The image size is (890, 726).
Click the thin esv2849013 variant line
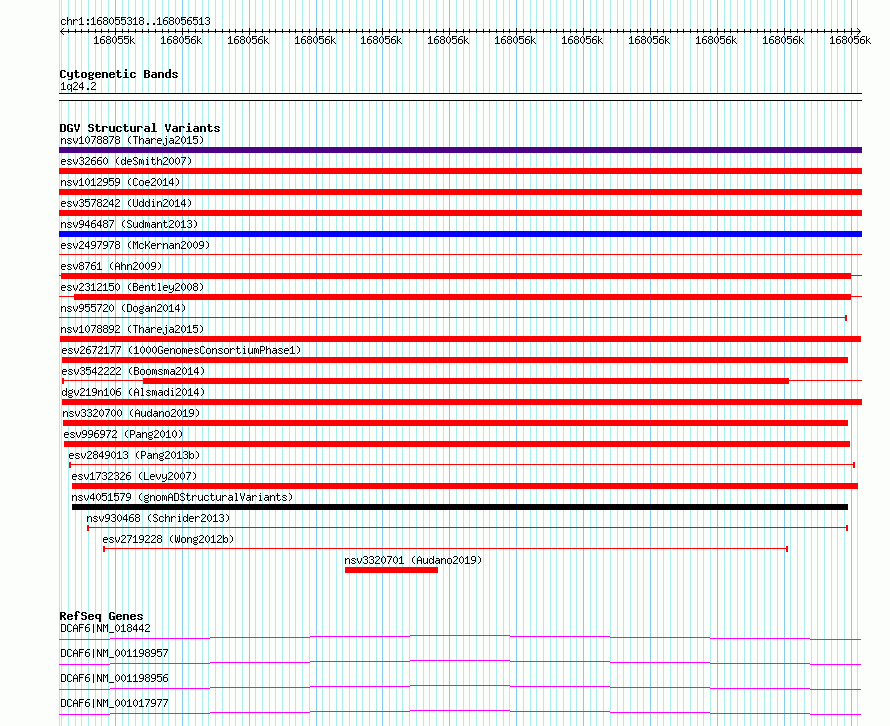[462, 465]
